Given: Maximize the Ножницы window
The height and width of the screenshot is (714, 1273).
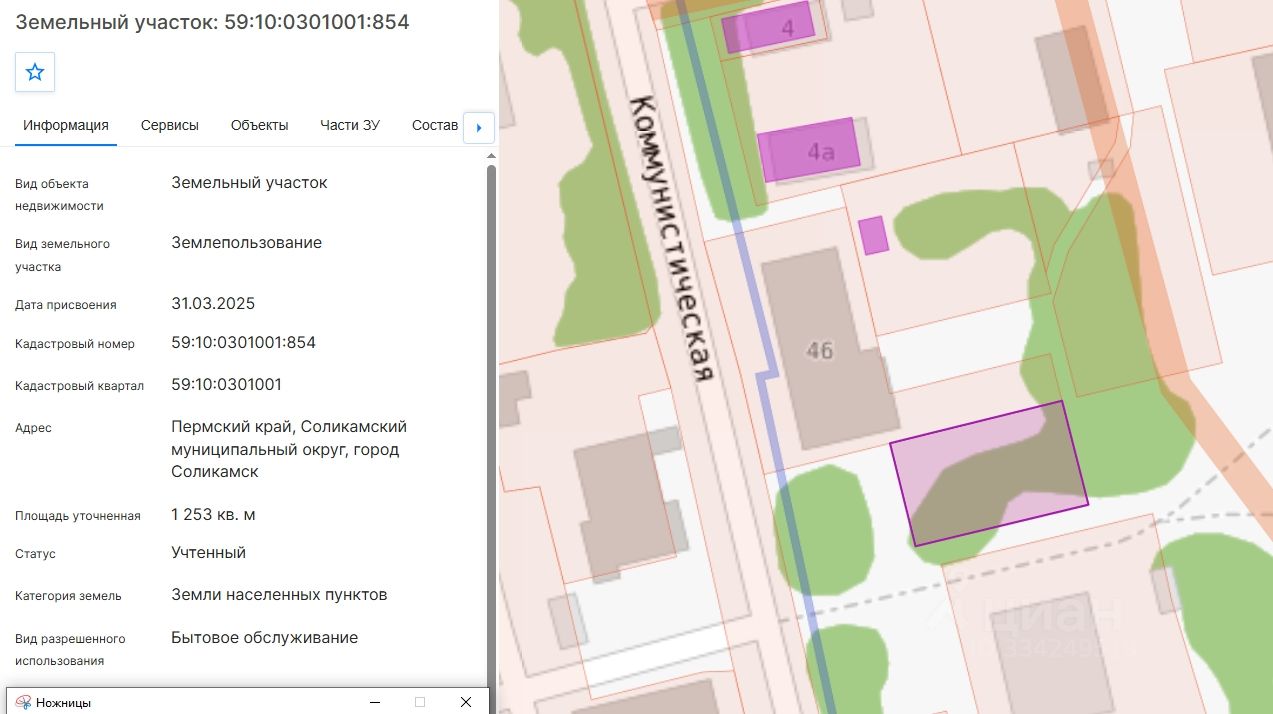Looking at the screenshot, I should 420,703.
